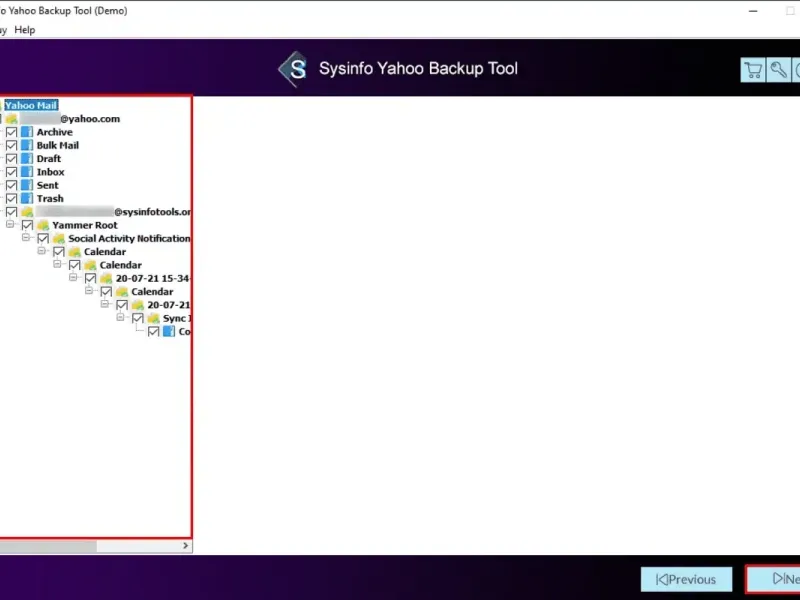Click the 20-07-21 15-34 folder icon

pos(106,278)
